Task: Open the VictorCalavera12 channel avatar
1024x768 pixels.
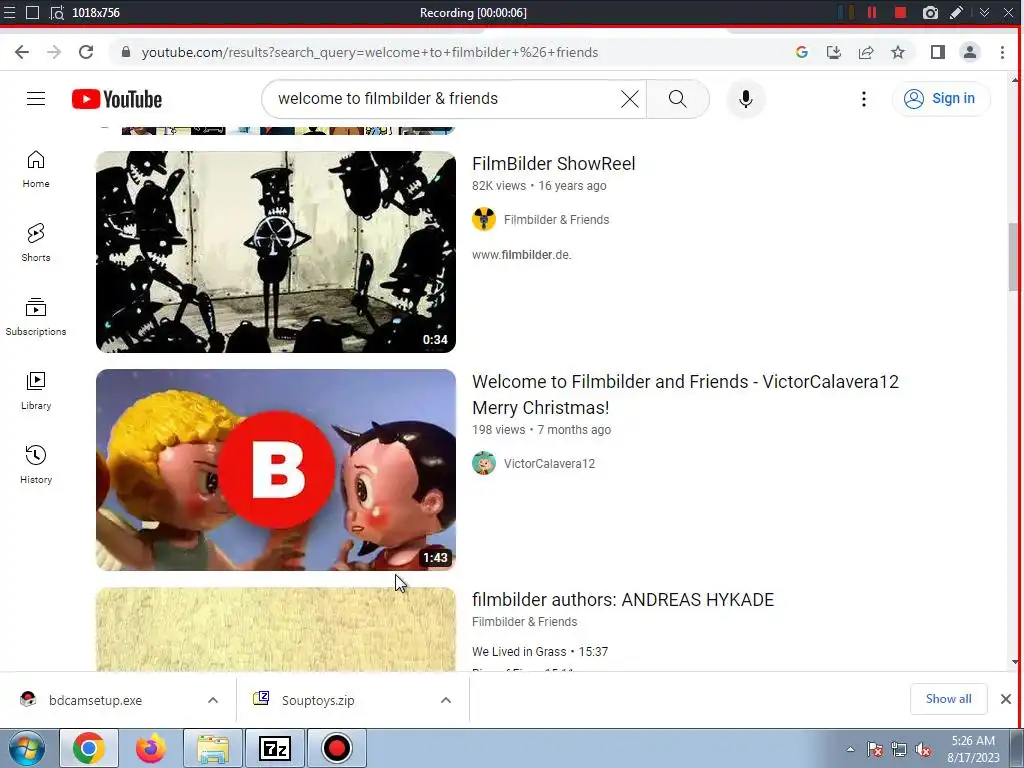Action: pos(484,464)
